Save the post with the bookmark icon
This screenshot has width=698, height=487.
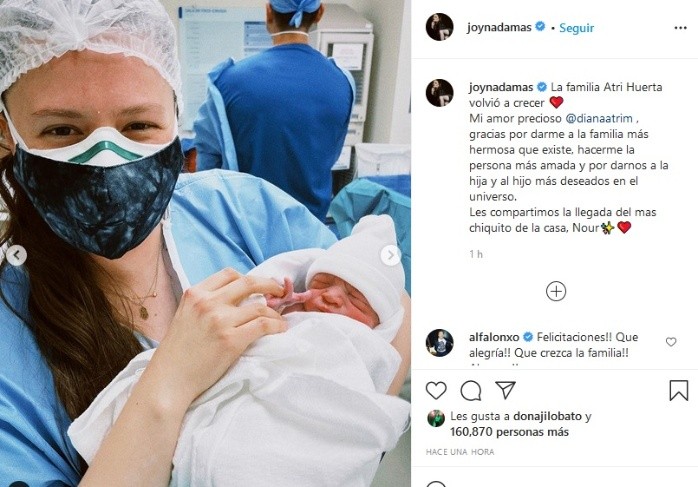pyautogui.click(x=679, y=390)
